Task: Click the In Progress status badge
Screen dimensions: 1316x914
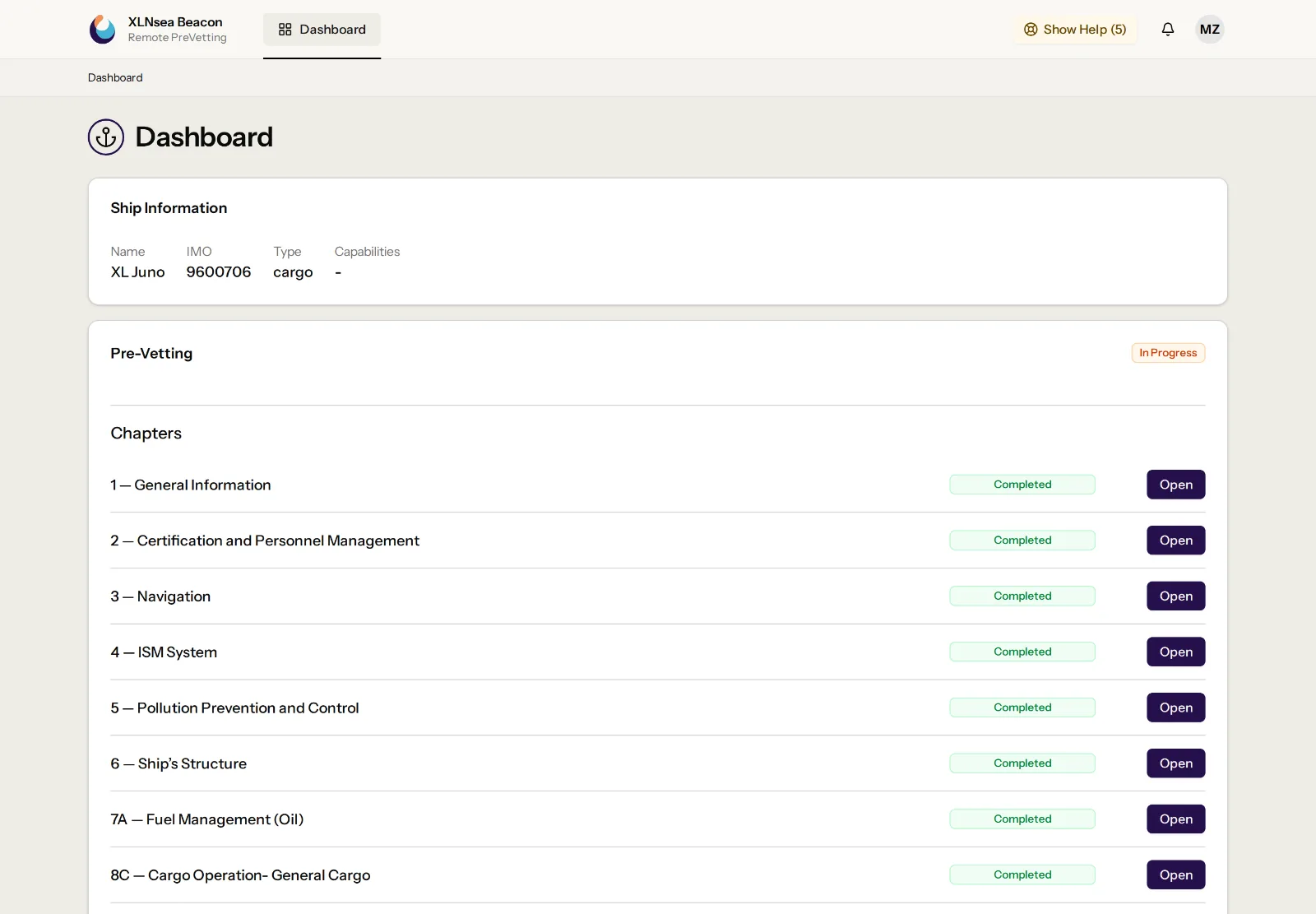Action: point(1168,353)
